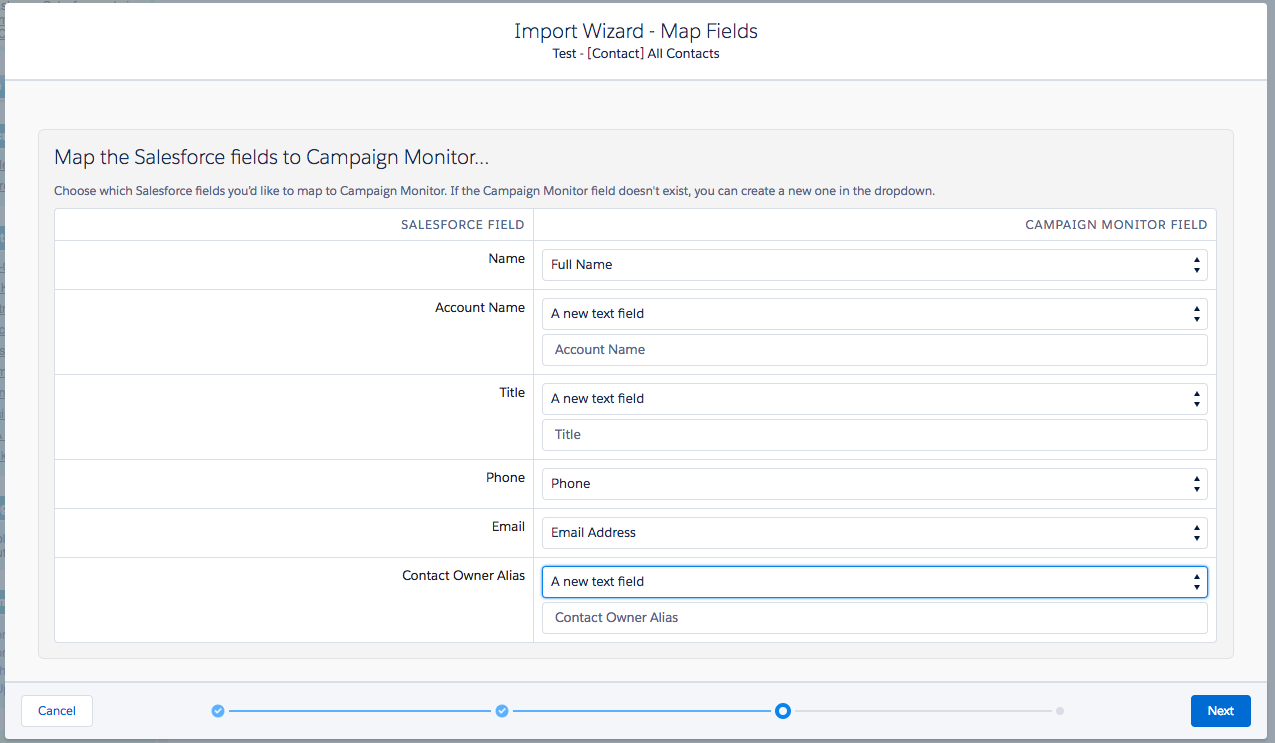Click the Email row label

tap(508, 527)
